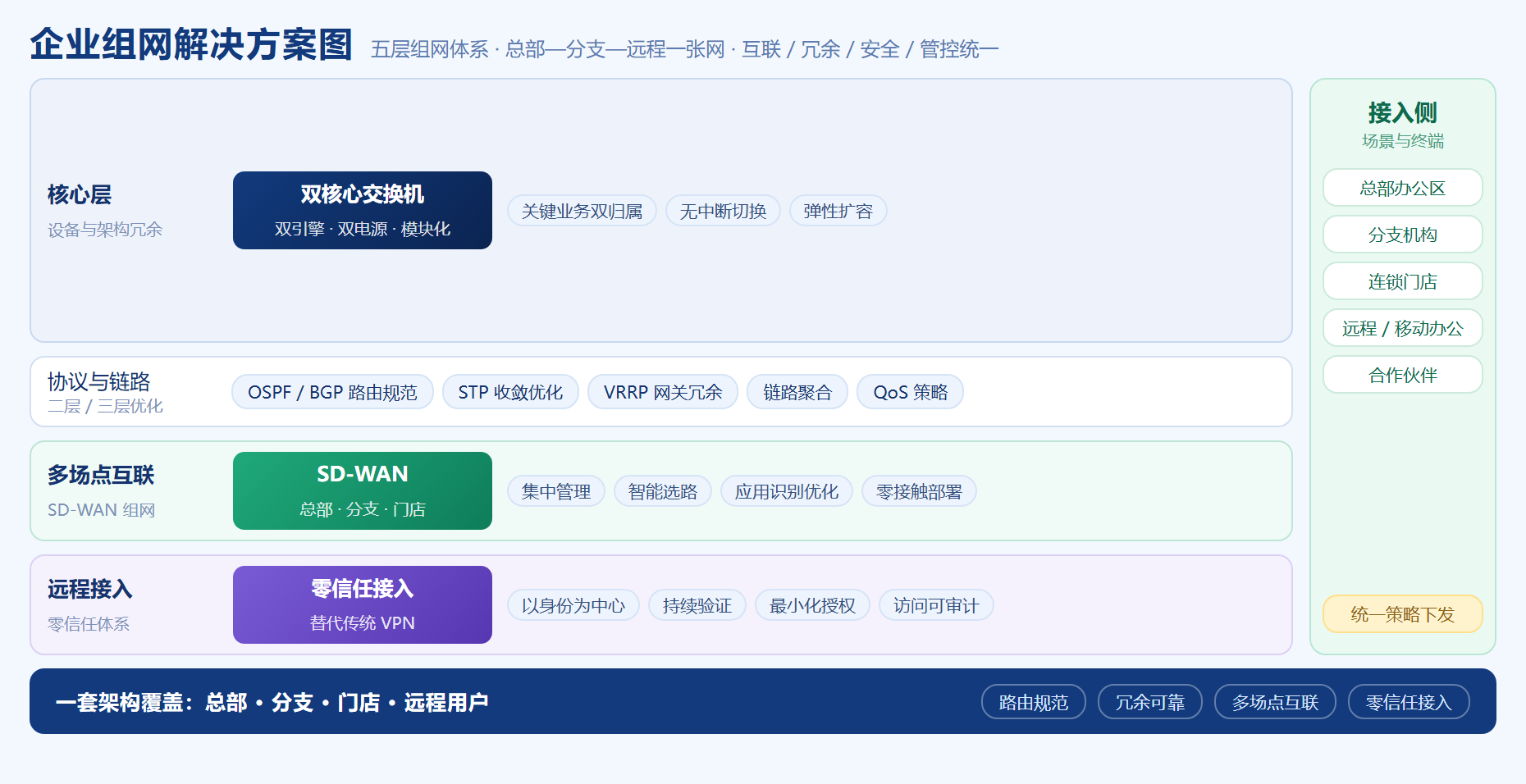The width and height of the screenshot is (1526, 784).
Task: Select the 链路聚合 pill
Action: pos(797,392)
